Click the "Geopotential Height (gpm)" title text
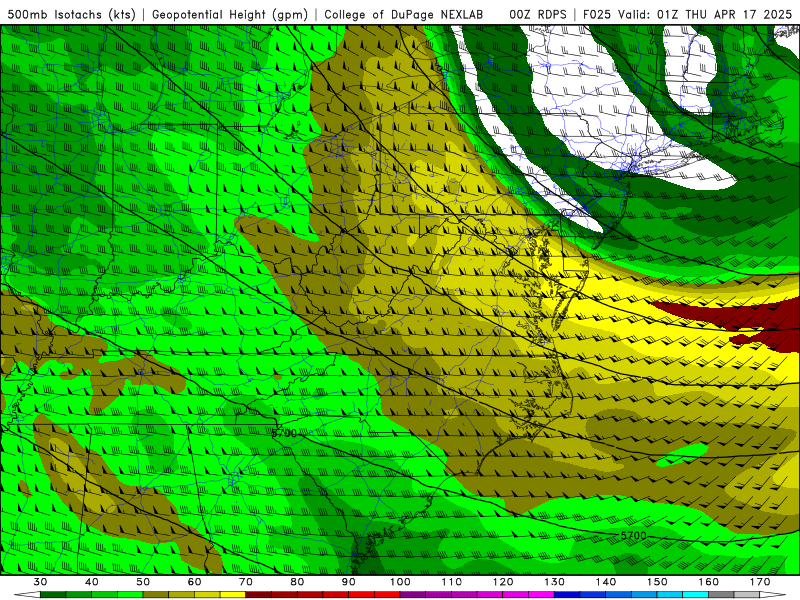Viewport: 800px width, 600px height. coord(230,14)
